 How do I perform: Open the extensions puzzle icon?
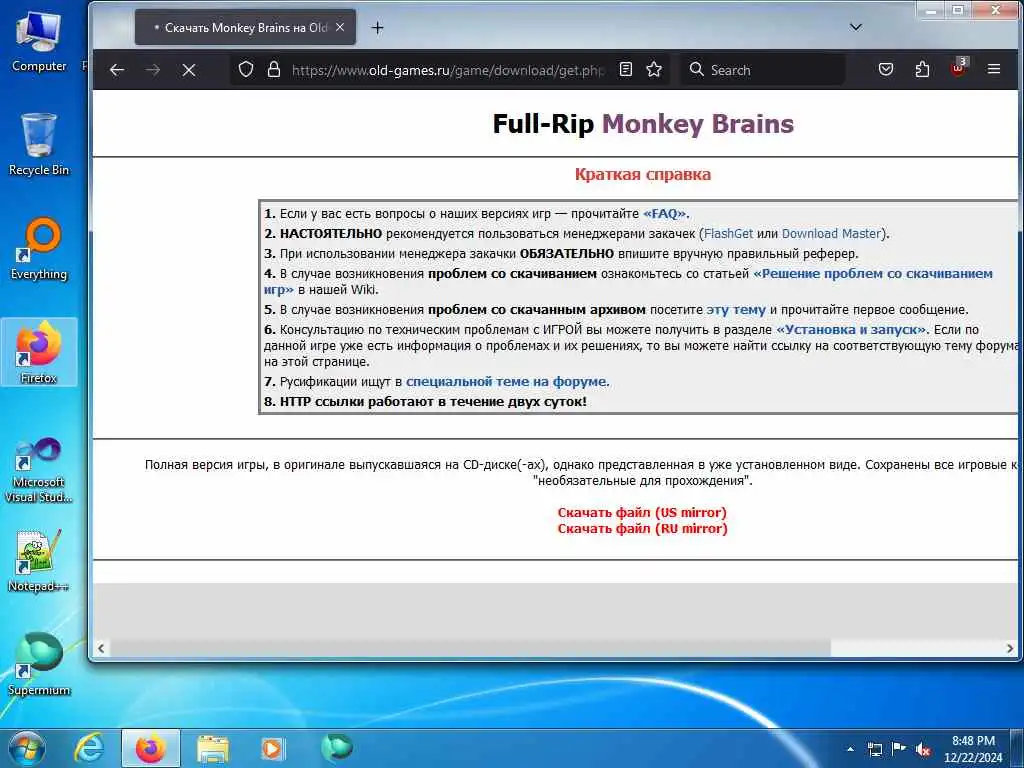tap(922, 69)
